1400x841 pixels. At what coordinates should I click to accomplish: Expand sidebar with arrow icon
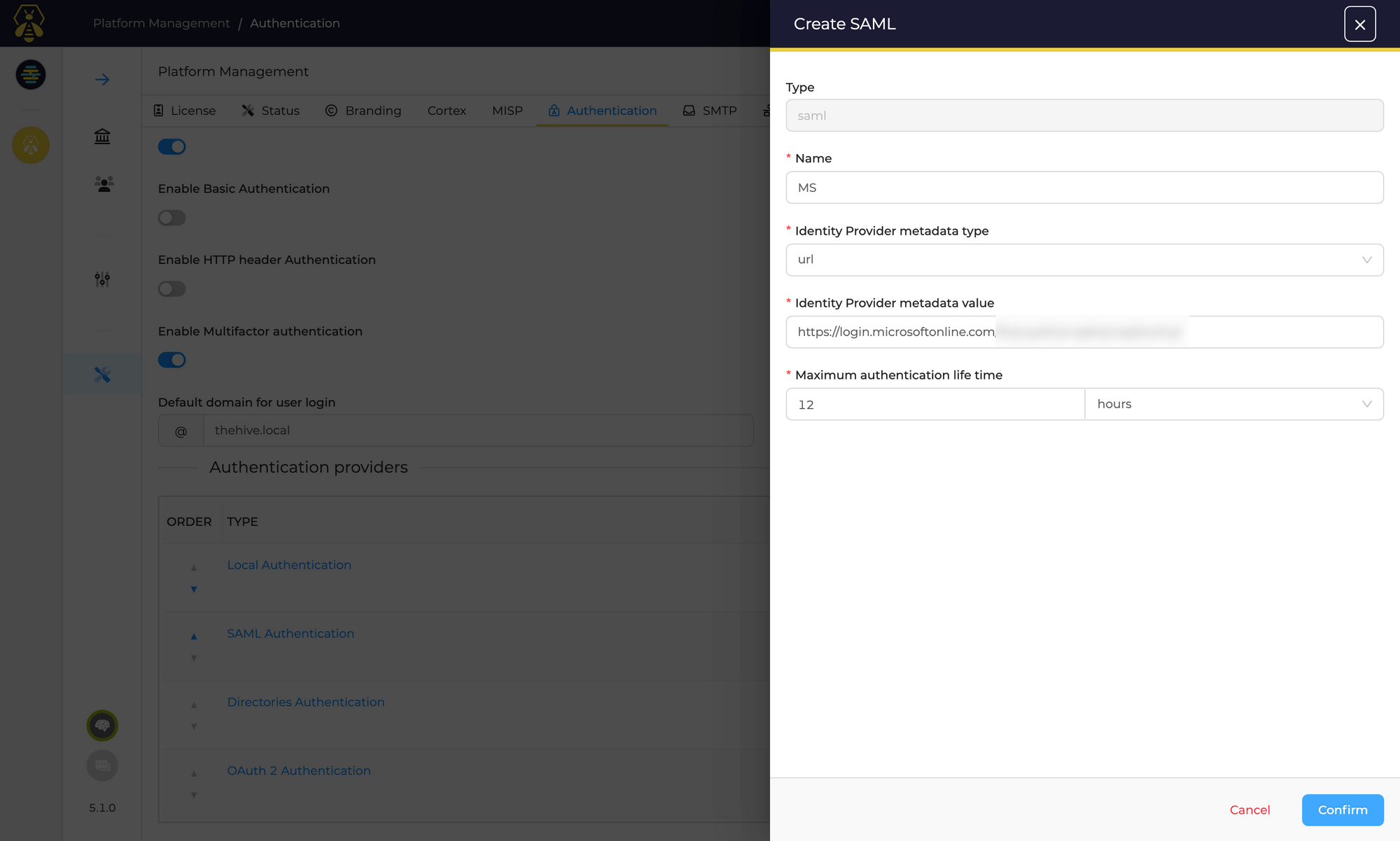102,80
